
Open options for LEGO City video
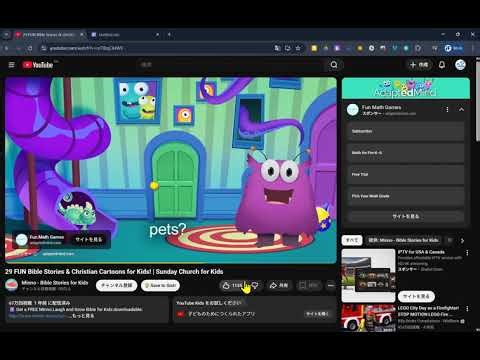pyautogui.click(x=467, y=309)
